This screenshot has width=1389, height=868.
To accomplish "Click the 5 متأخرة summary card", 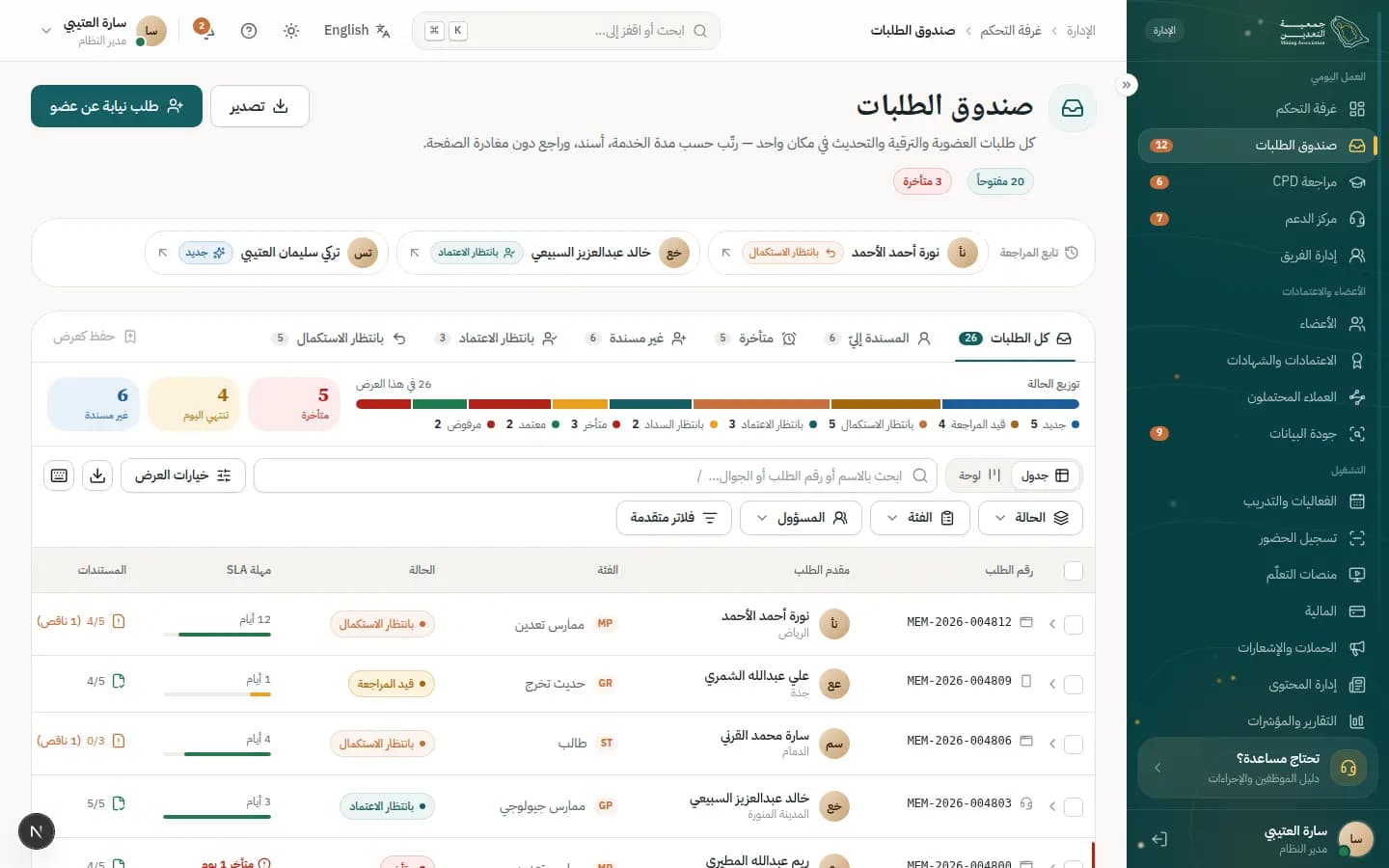I will [x=294, y=403].
